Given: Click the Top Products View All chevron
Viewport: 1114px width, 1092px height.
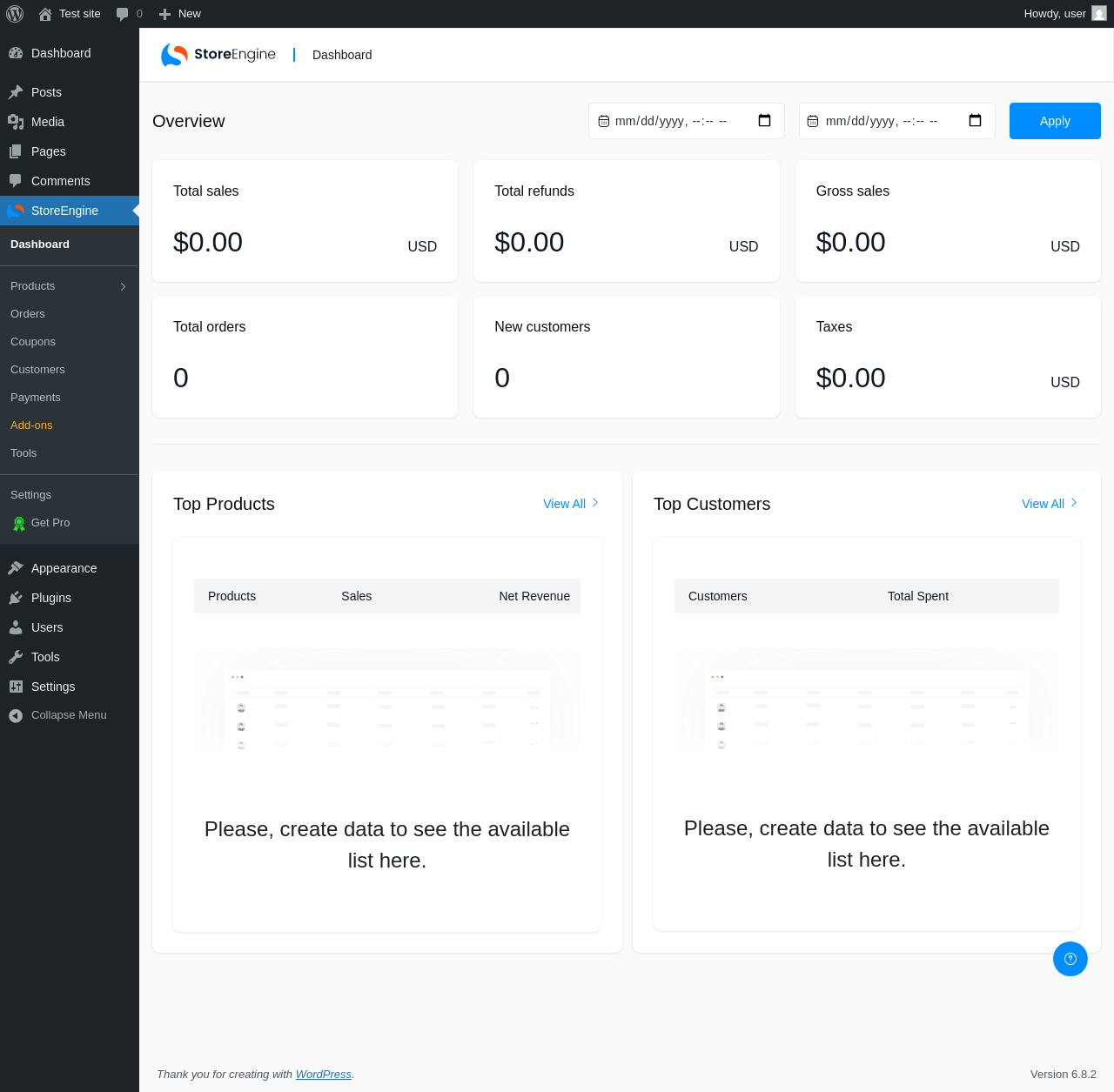Looking at the screenshot, I should coord(595,503).
